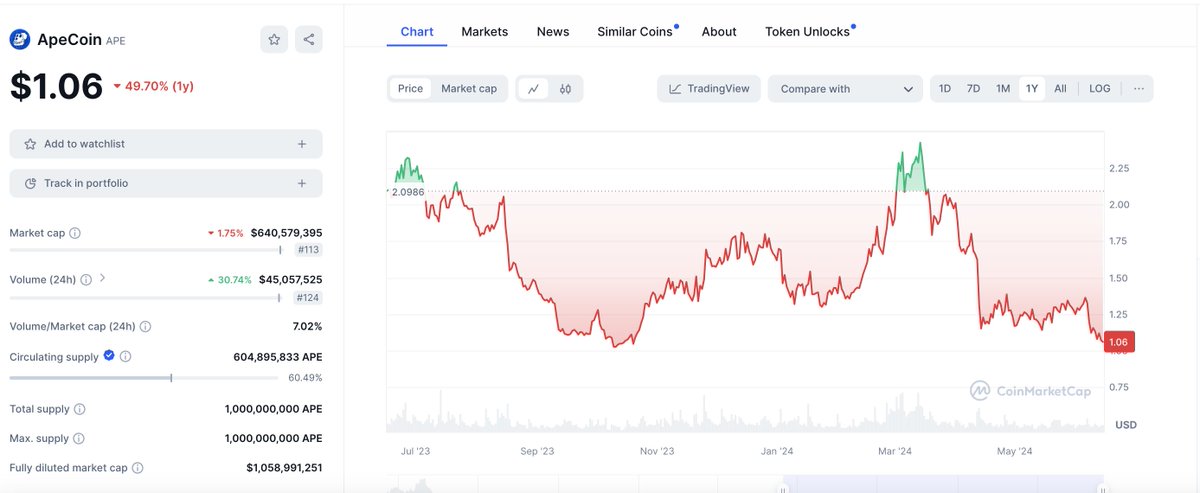The width and height of the screenshot is (1200, 493).
Task: Open the News tab
Action: click(553, 32)
